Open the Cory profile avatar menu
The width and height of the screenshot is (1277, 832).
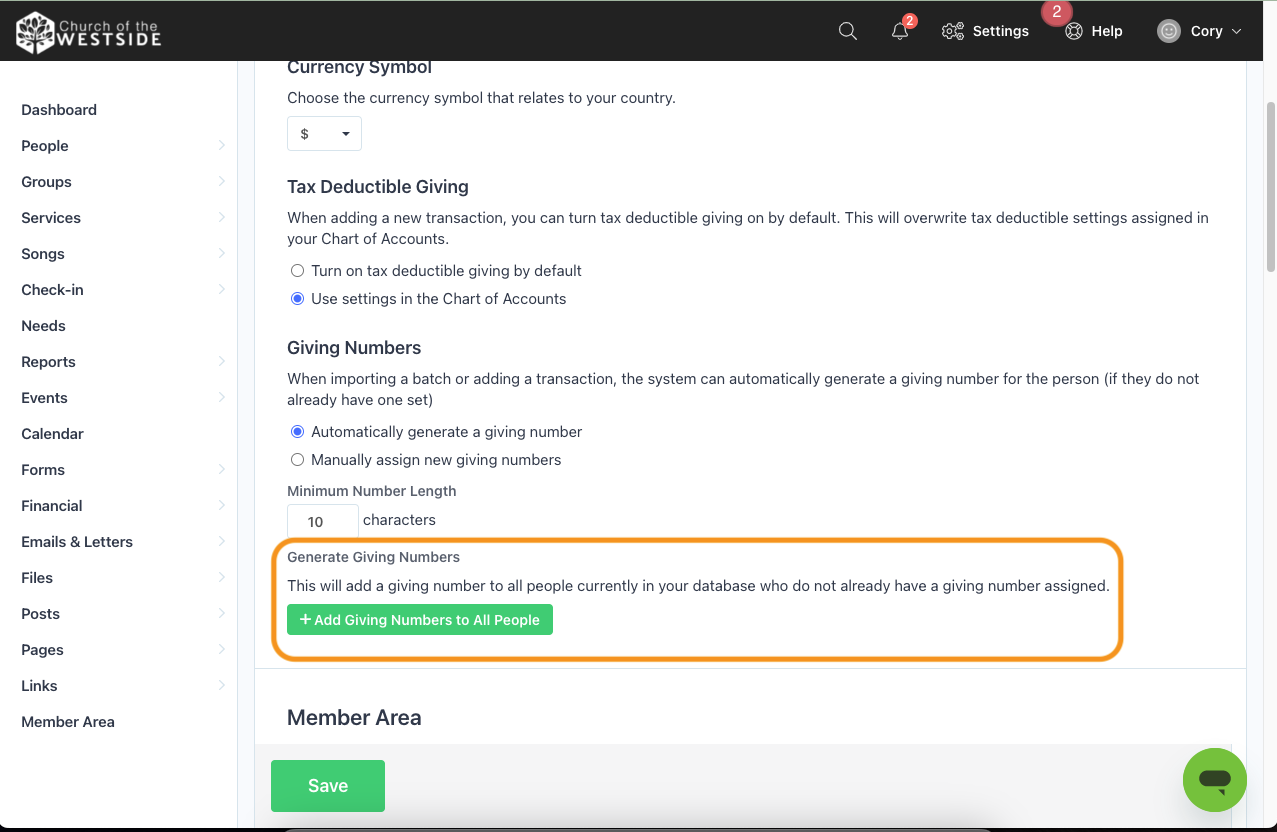click(1197, 31)
